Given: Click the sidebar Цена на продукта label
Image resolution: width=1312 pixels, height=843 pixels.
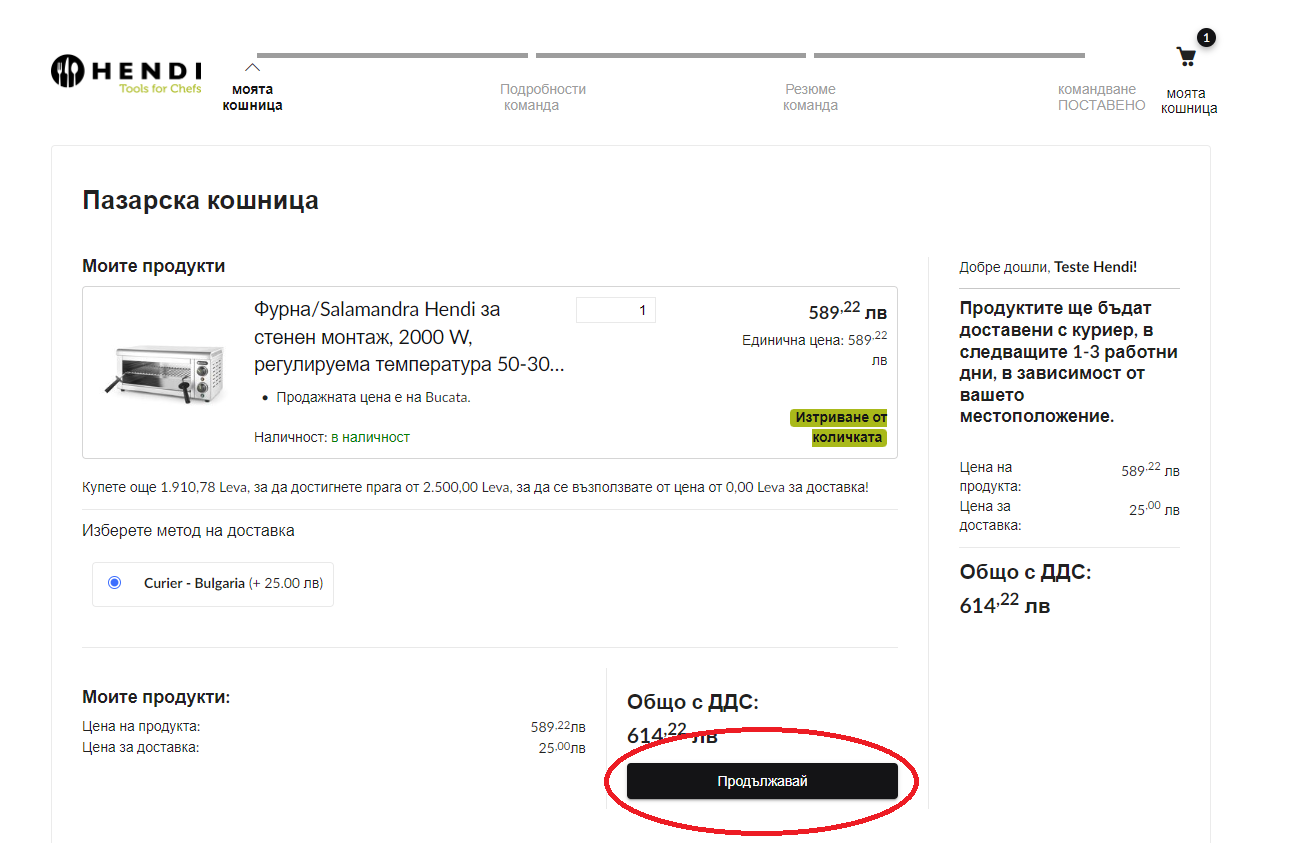Looking at the screenshot, I should tap(990, 477).
